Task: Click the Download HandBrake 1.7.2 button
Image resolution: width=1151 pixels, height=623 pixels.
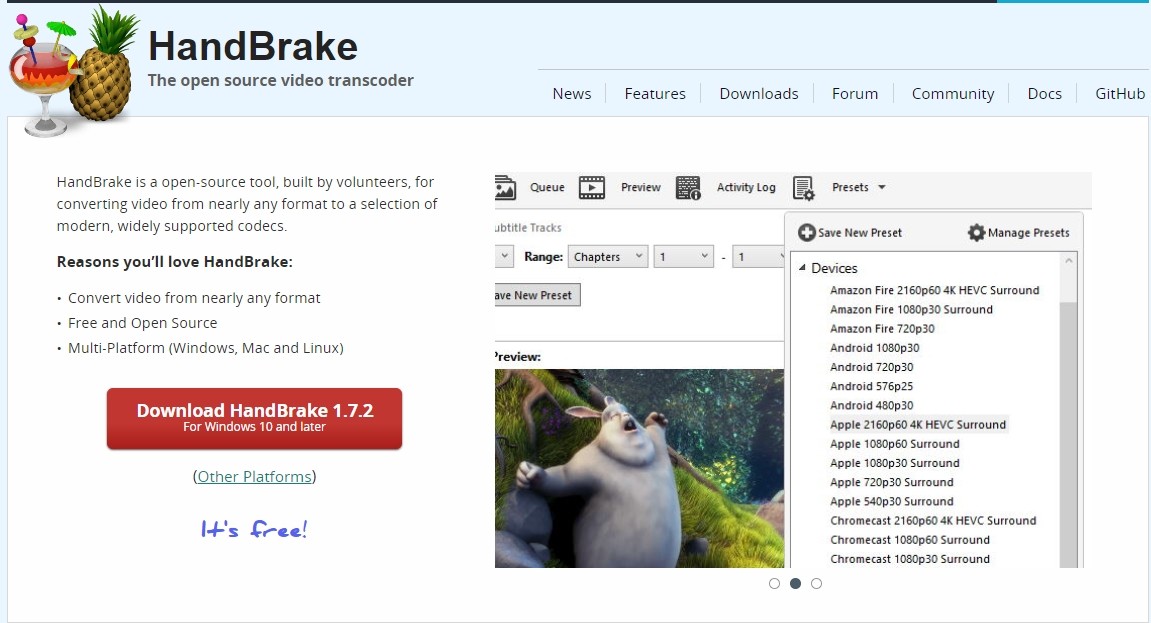Action: pyautogui.click(x=253, y=418)
